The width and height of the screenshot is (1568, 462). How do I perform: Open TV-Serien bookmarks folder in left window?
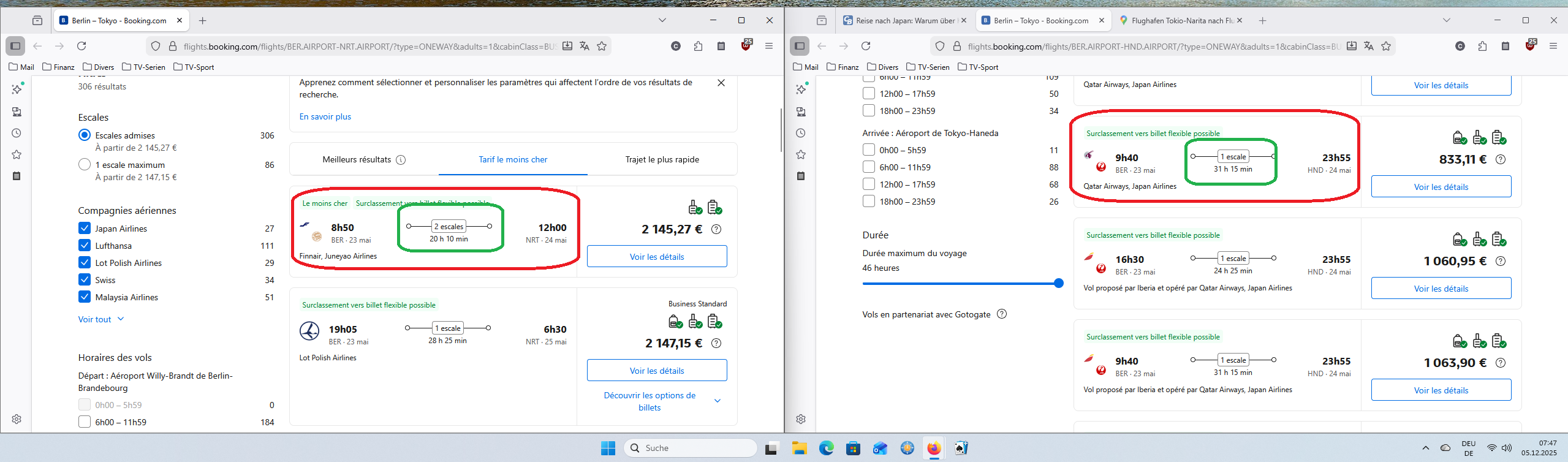tap(144, 67)
